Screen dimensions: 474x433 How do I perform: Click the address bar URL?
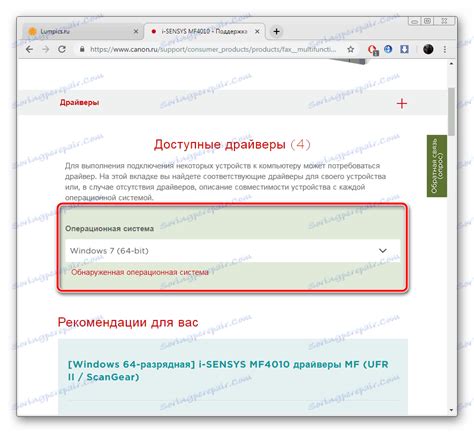pos(213,50)
